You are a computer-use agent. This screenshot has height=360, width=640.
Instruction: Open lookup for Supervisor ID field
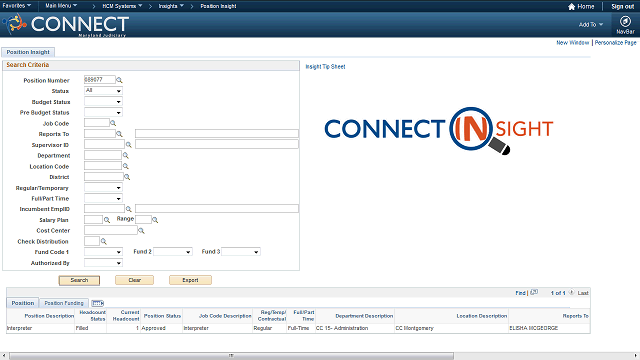(129, 144)
